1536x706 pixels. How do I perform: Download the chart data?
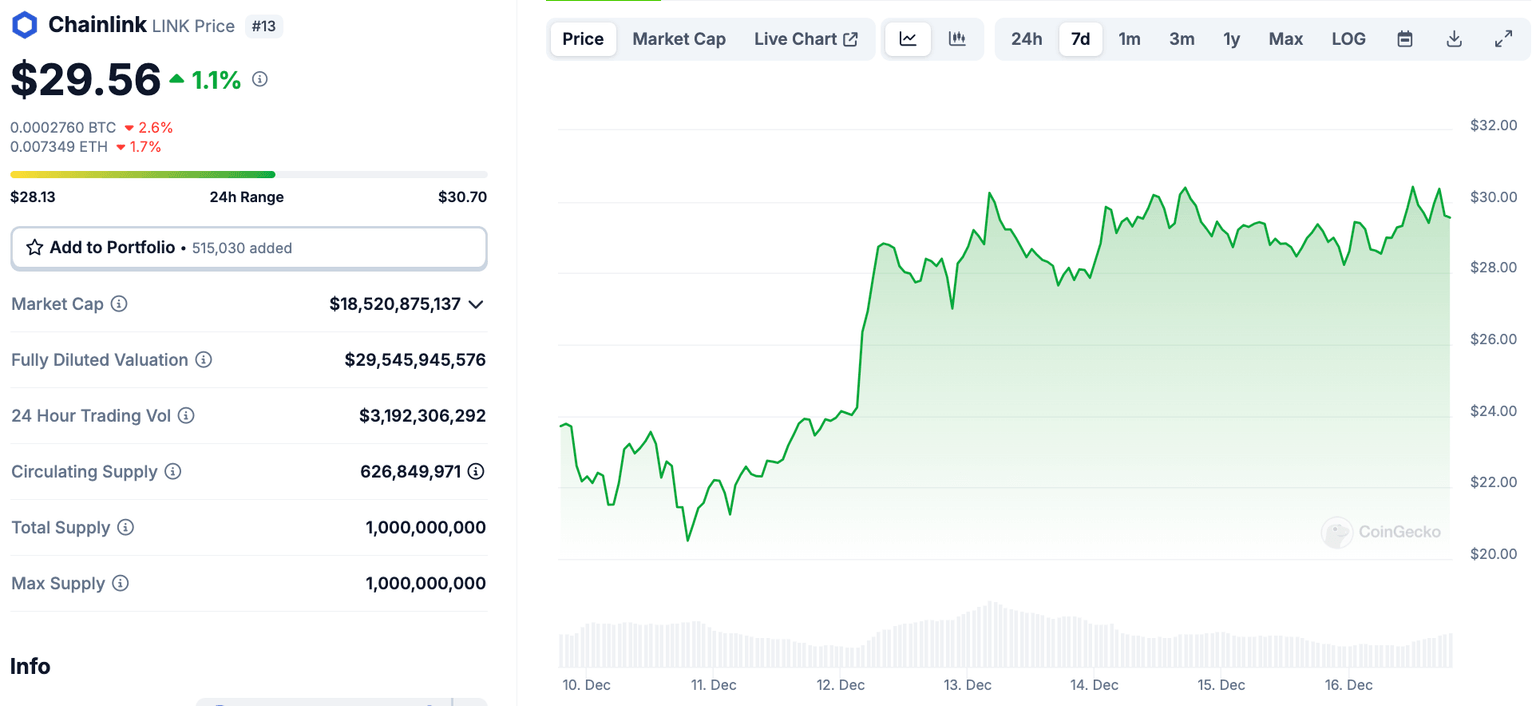click(1454, 39)
